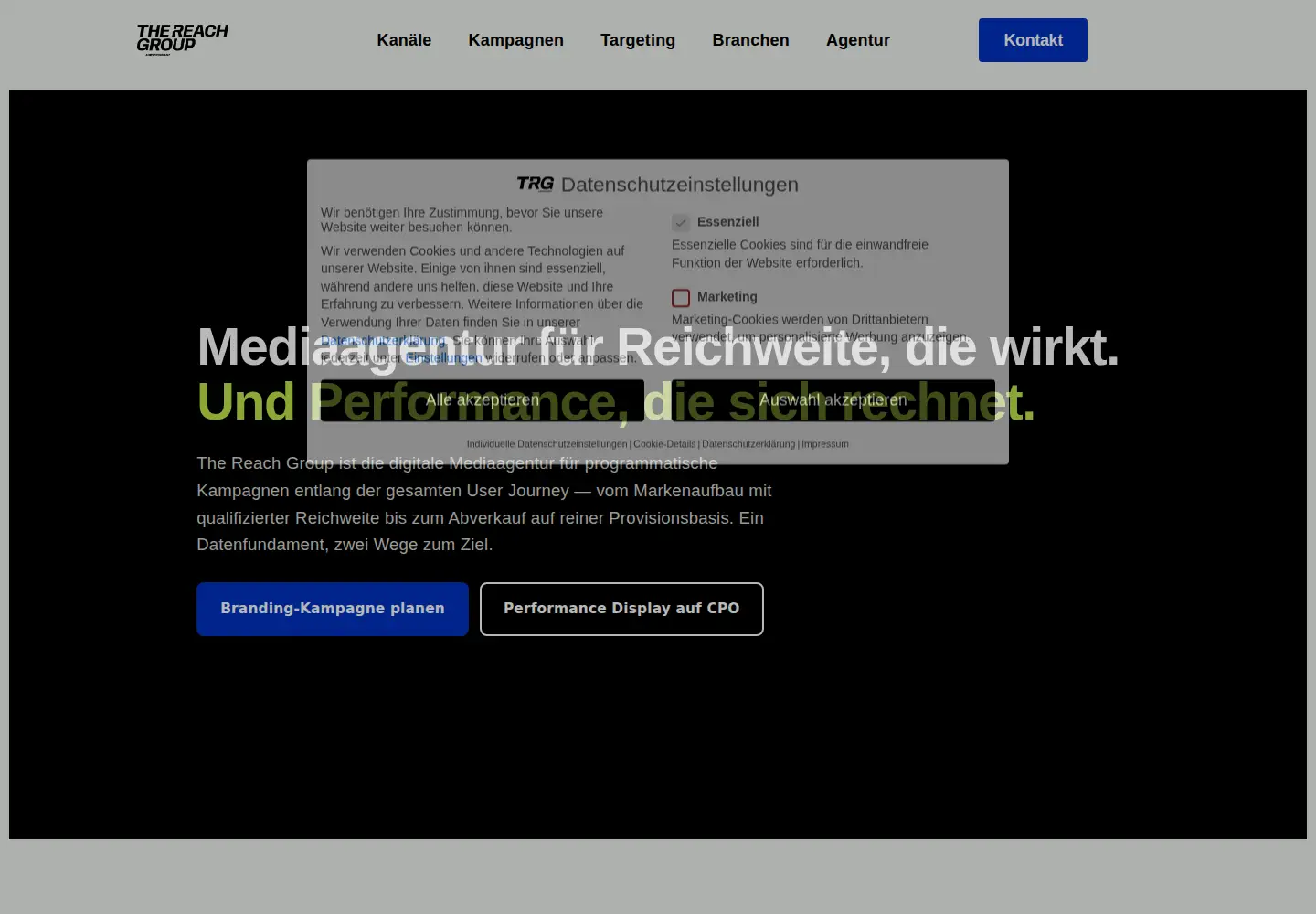Open the Kanäle menu item
This screenshot has width=1316, height=914.
(404, 40)
